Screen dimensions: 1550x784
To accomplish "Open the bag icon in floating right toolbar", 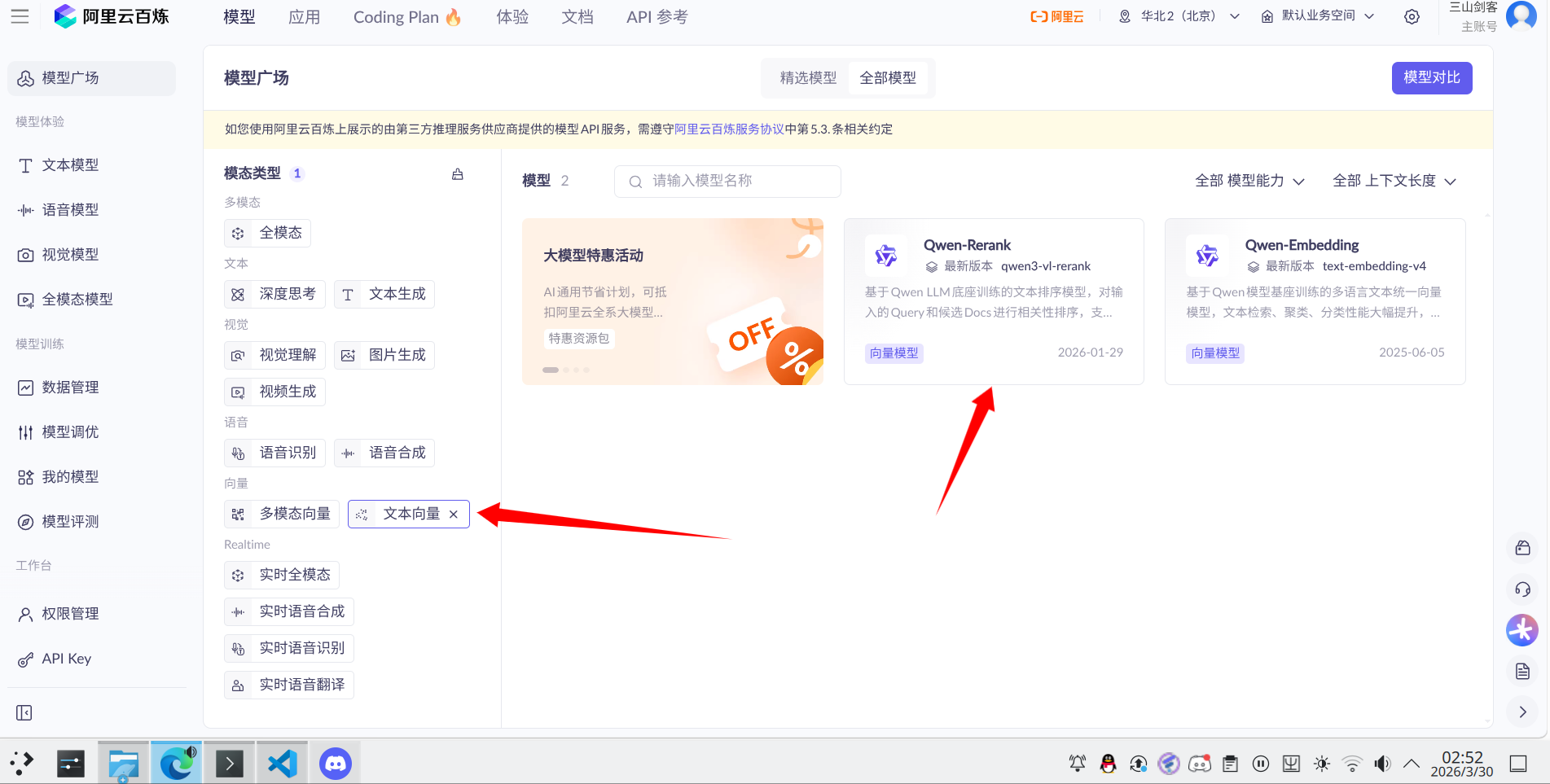I will tap(1522, 548).
